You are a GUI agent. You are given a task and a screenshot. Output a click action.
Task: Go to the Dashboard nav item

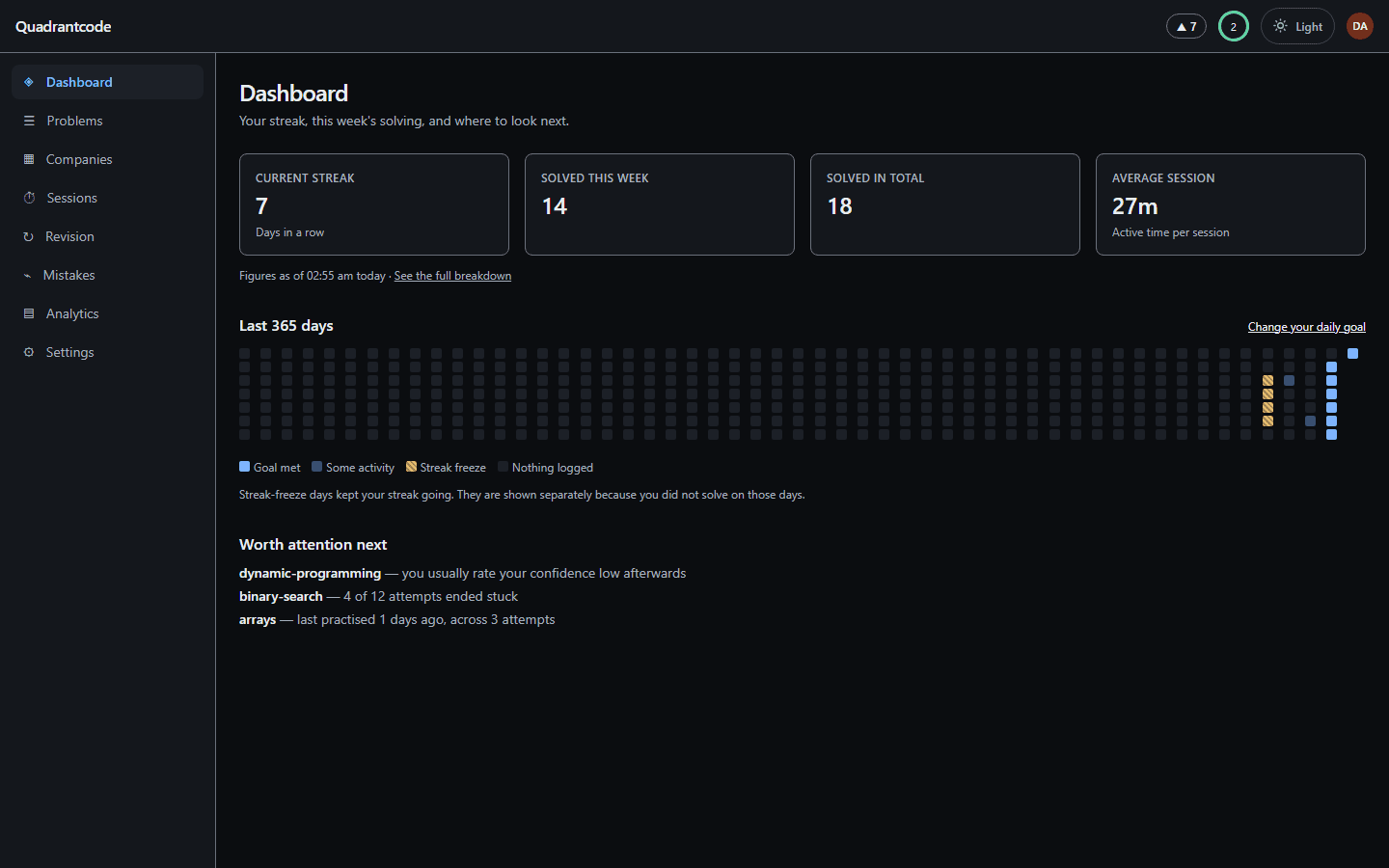click(x=108, y=82)
